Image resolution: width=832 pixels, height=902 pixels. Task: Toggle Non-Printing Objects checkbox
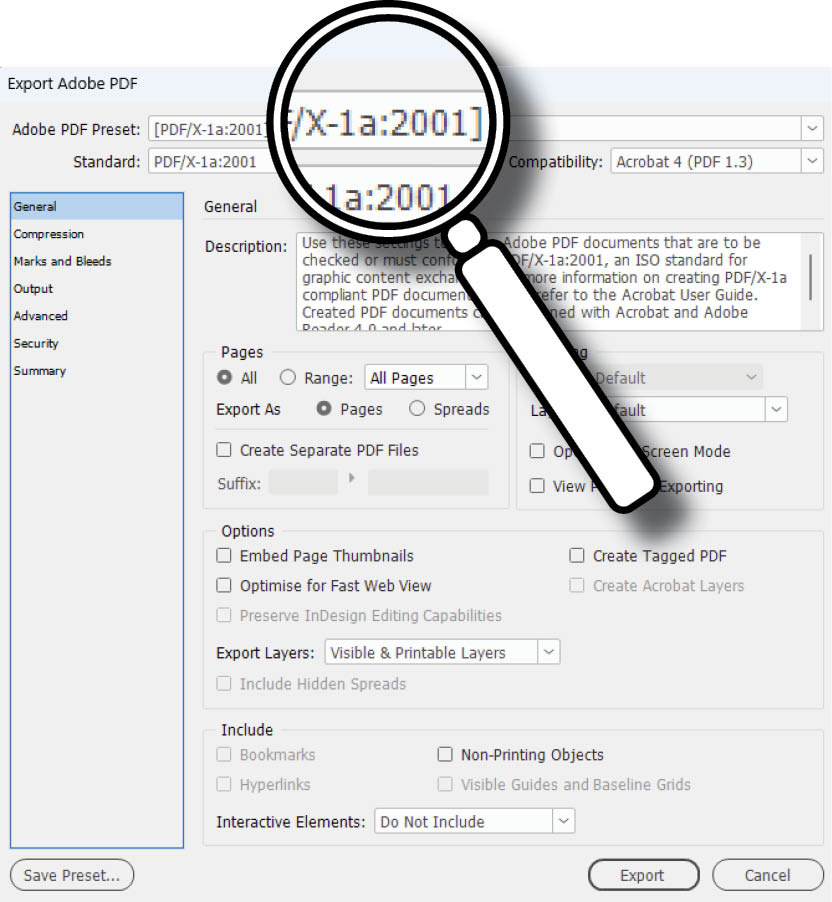click(445, 754)
